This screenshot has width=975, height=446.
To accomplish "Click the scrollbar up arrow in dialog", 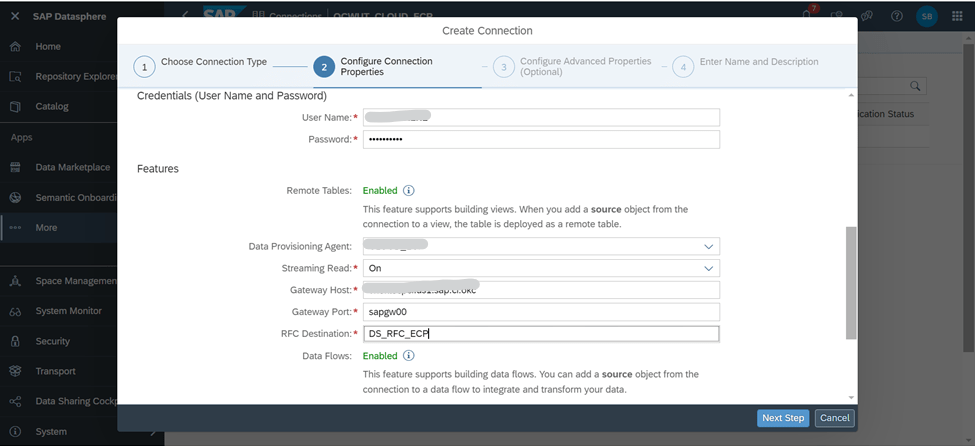I will (851, 95).
